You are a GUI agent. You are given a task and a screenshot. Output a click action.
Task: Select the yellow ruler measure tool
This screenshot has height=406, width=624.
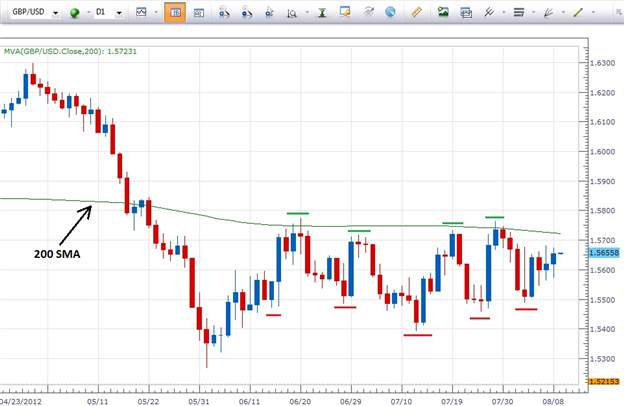(x=416, y=12)
